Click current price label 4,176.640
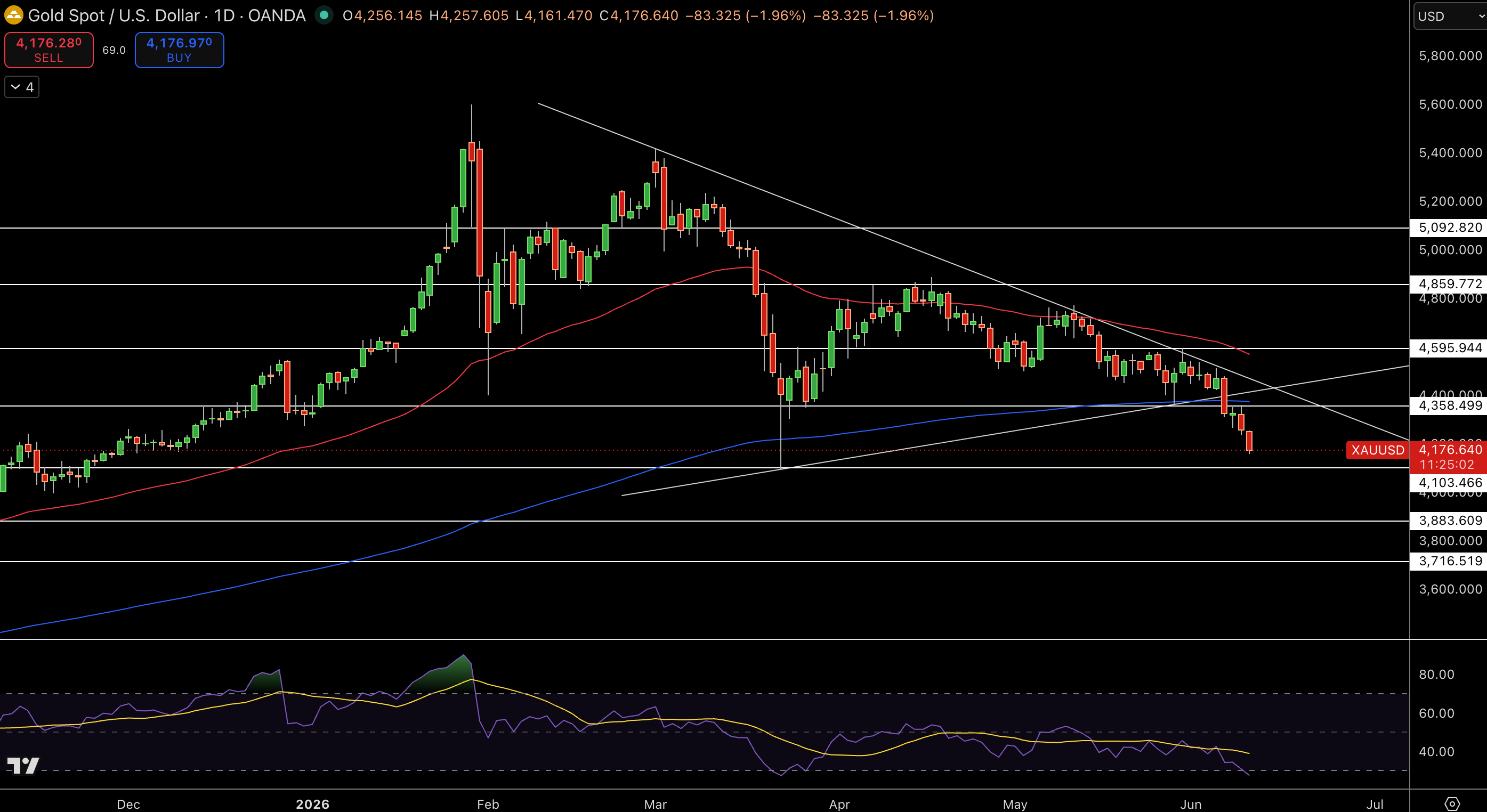Viewport: 1487px width, 812px height. 1450,450
